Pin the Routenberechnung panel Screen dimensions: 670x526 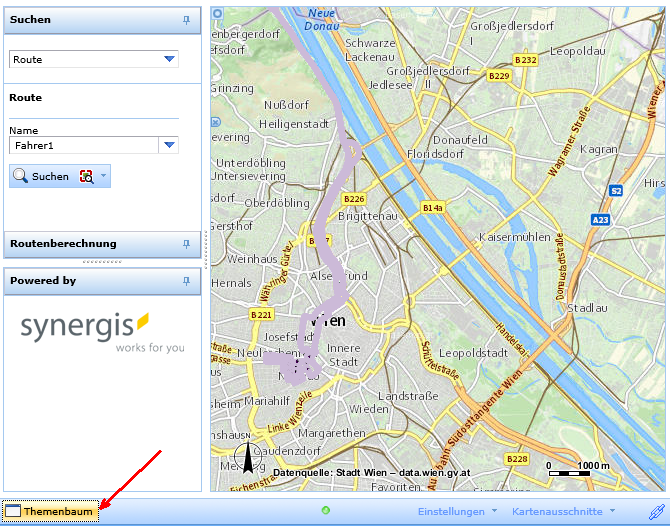coord(186,244)
